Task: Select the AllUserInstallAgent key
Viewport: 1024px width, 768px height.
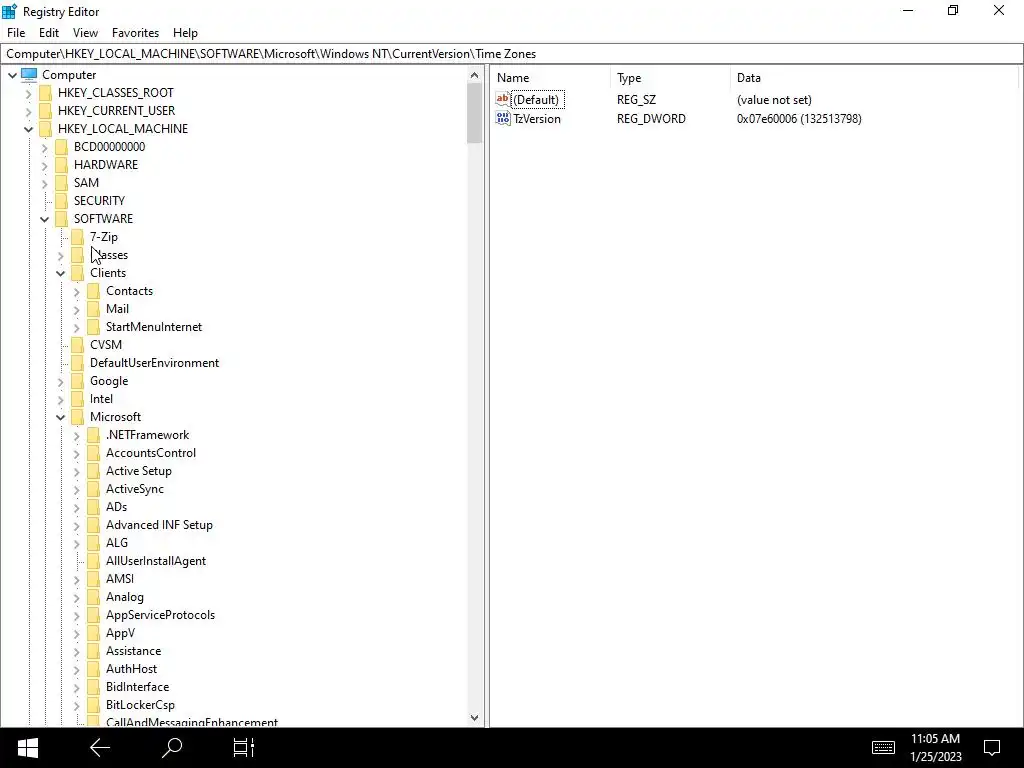Action: point(155,561)
